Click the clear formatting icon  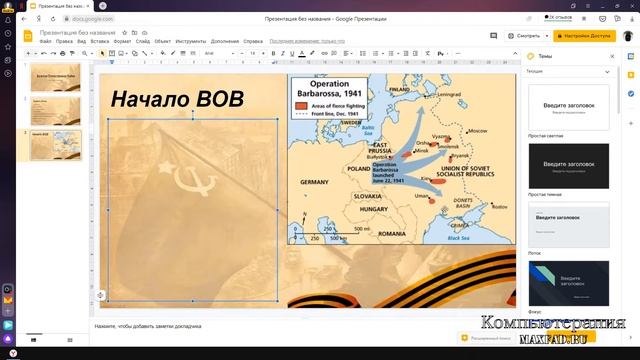coord(427,53)
